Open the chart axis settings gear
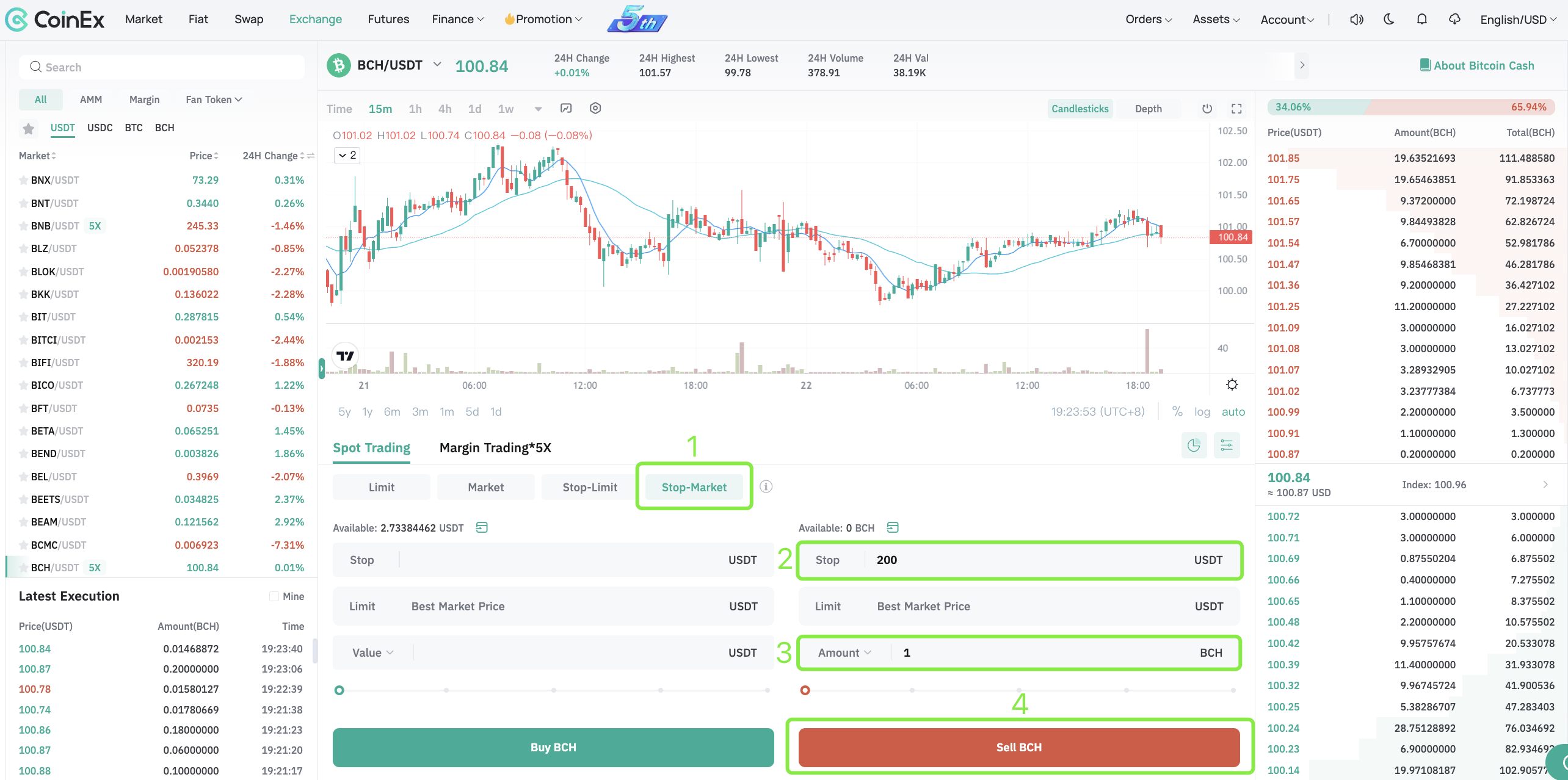1568x780 pixels. [x=1232, y=385]
